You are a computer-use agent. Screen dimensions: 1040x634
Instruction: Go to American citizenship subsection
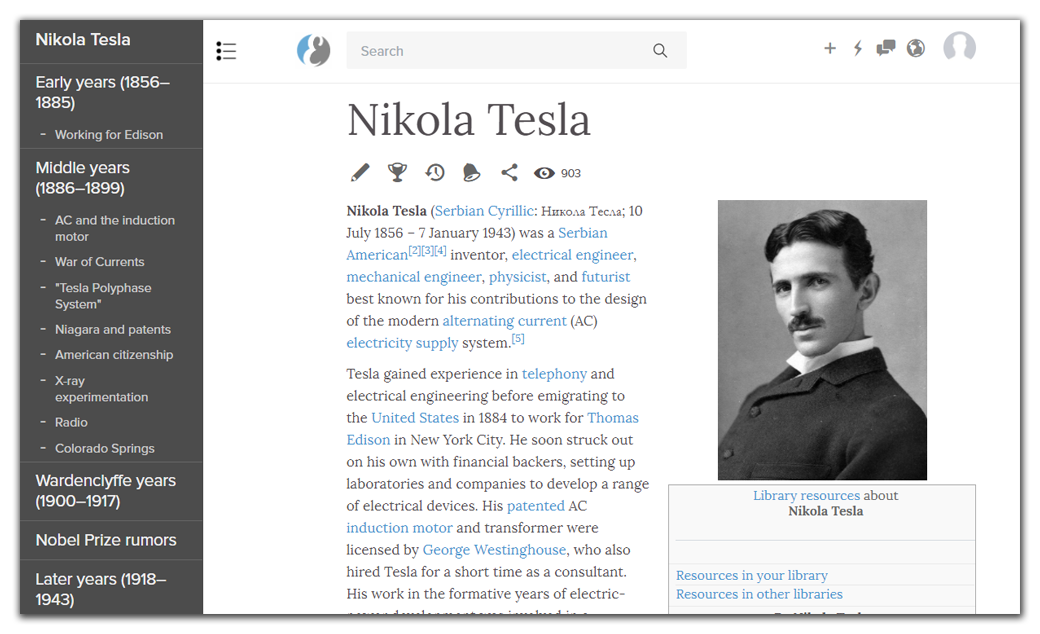[114, 355]
